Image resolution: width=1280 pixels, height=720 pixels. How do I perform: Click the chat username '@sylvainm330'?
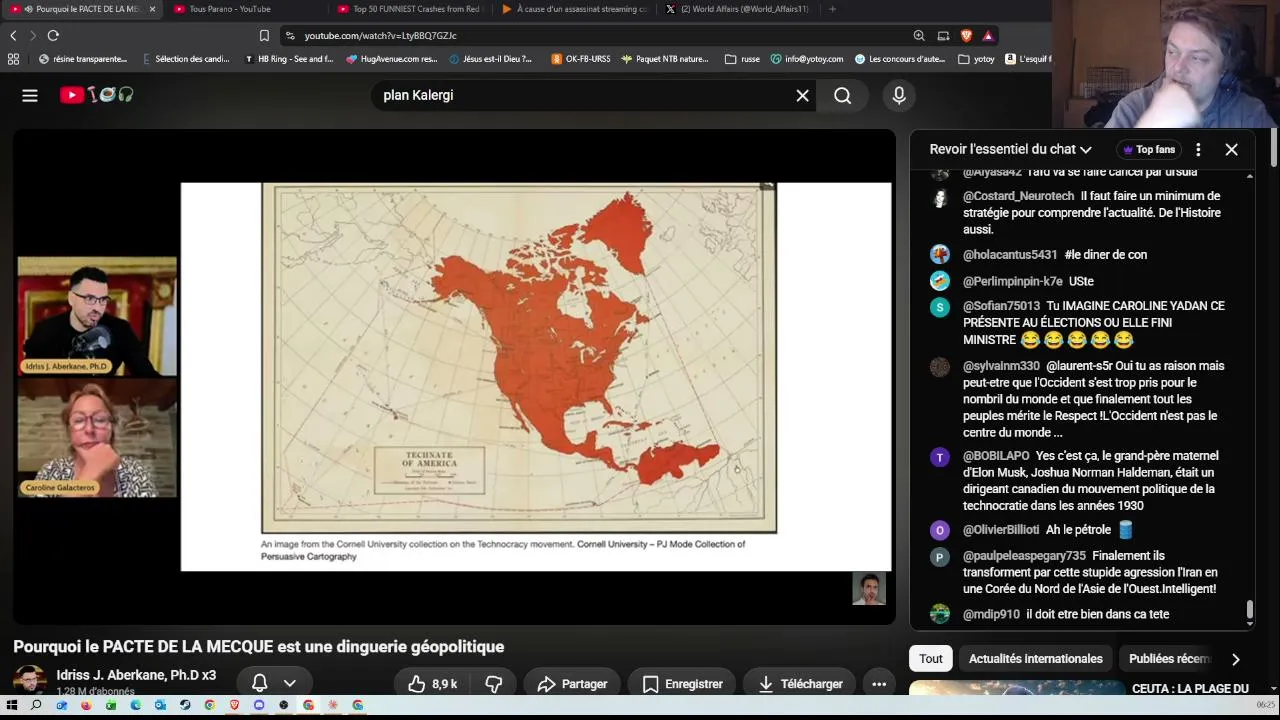pyautogui.click(x=1001, y=366)
